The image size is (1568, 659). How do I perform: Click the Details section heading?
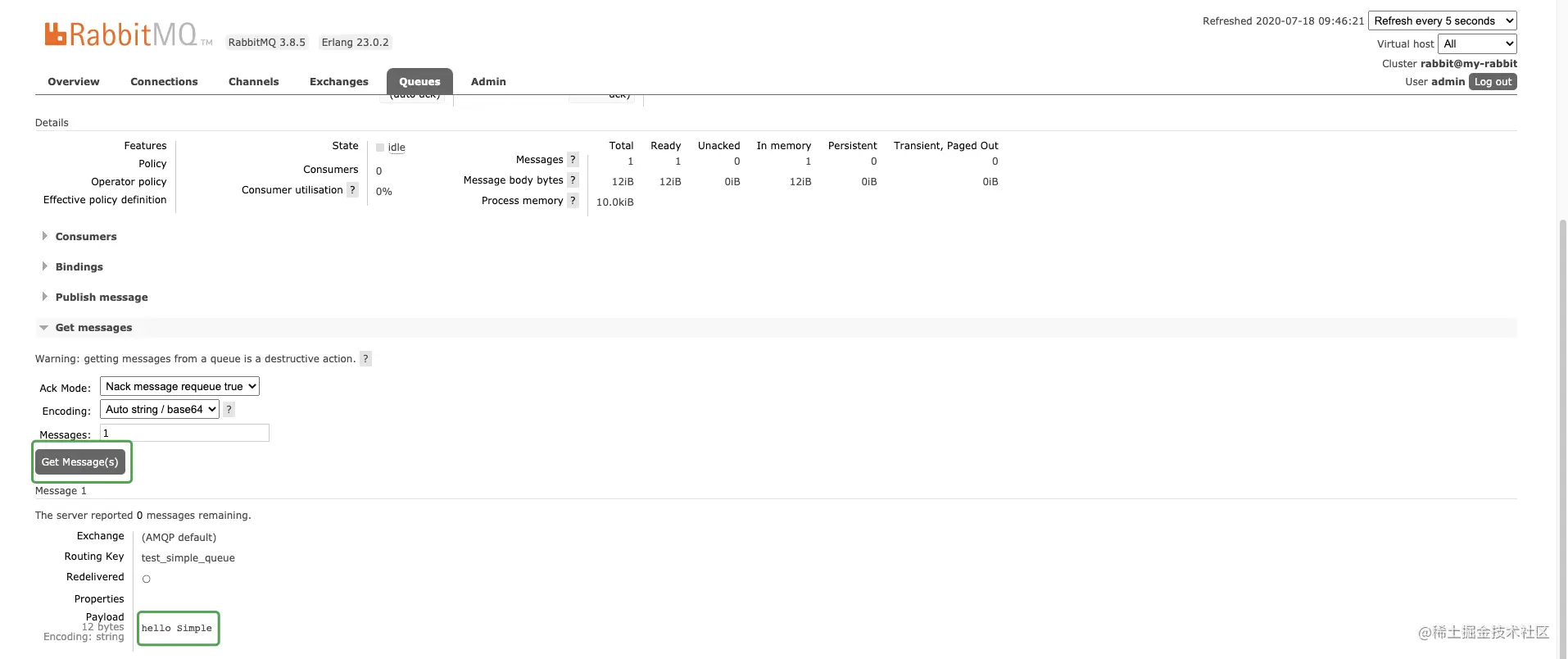tap(52, 123)
